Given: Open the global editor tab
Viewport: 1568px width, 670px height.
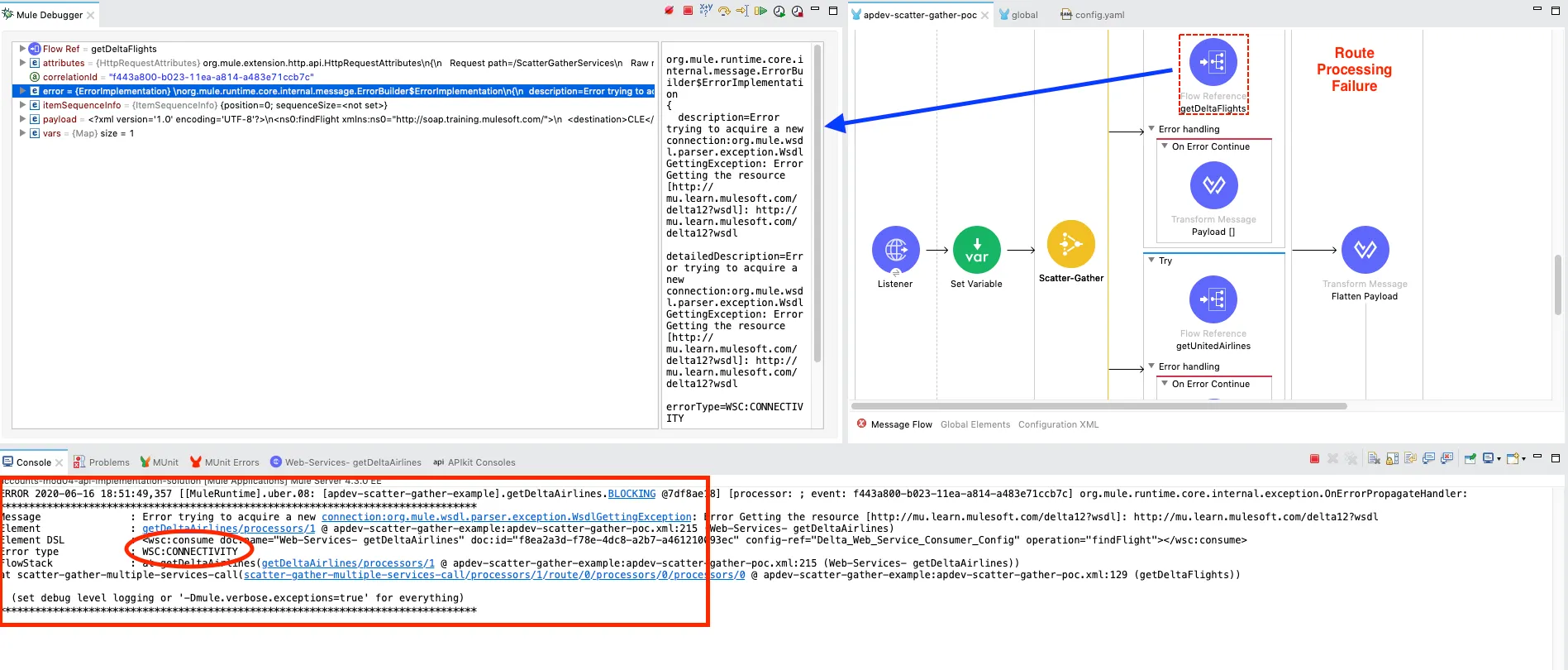Looking at the screenshot, I should coord(1018,15).
